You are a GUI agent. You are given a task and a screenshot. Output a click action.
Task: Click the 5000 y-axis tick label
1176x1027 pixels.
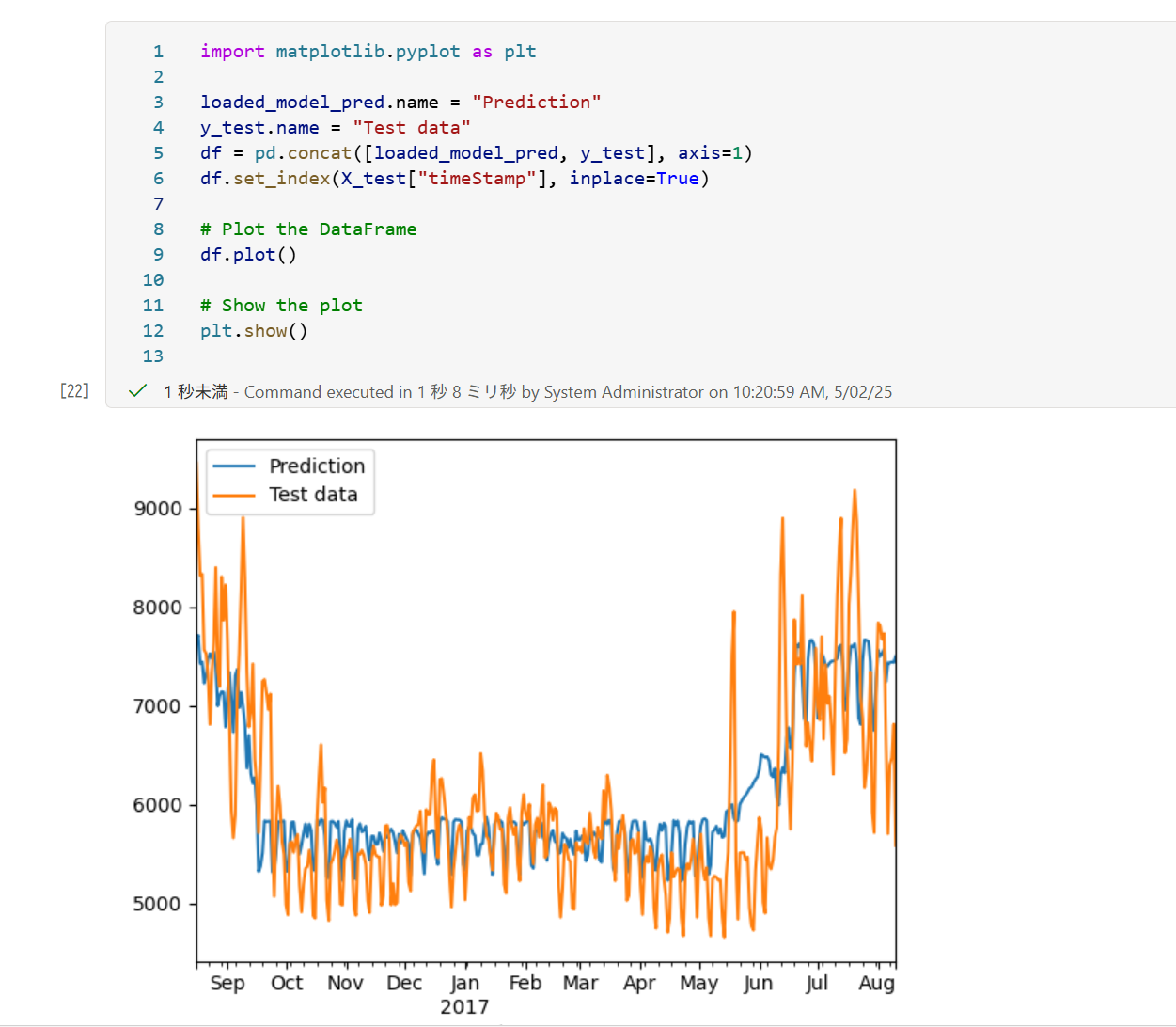click(157, 904)
